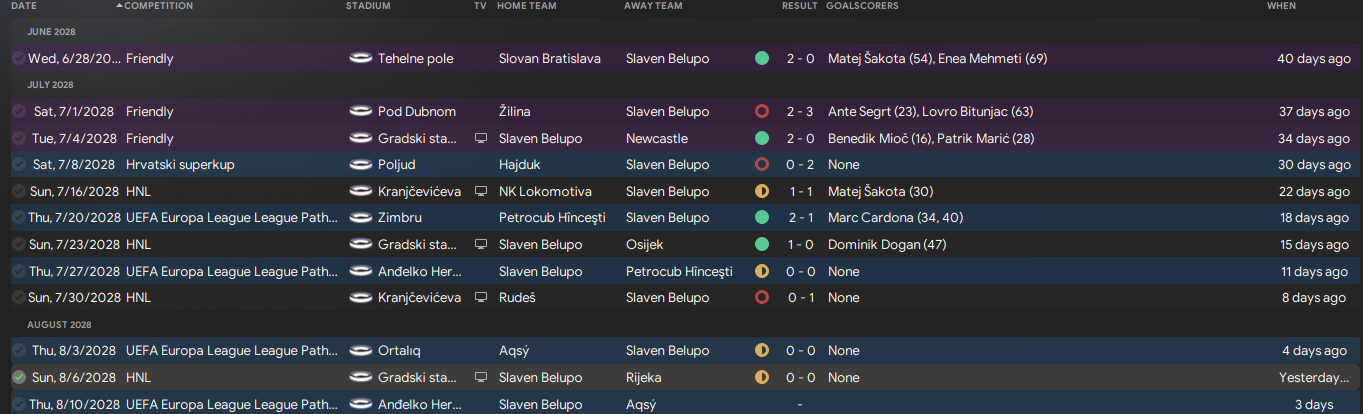
Task: Sort fixtures by the Date column header
Action: (x=24, y=6)
